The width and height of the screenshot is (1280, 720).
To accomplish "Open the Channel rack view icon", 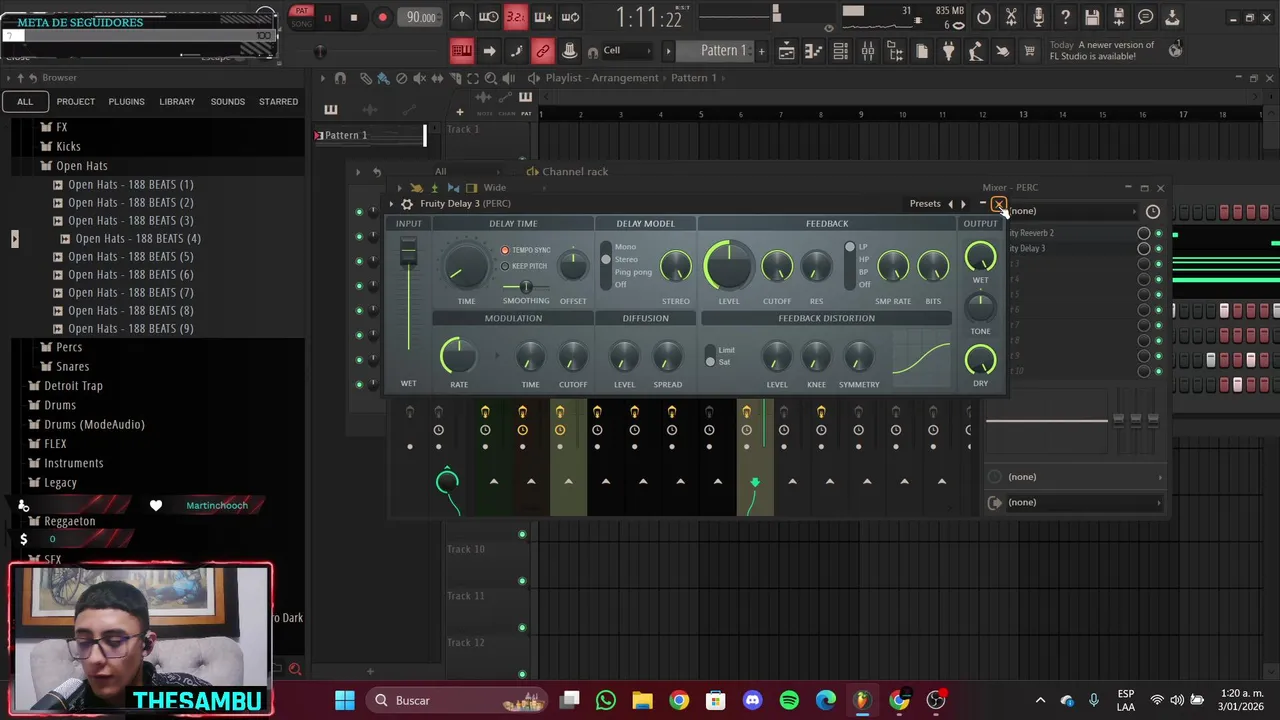I will click(841, 51).
